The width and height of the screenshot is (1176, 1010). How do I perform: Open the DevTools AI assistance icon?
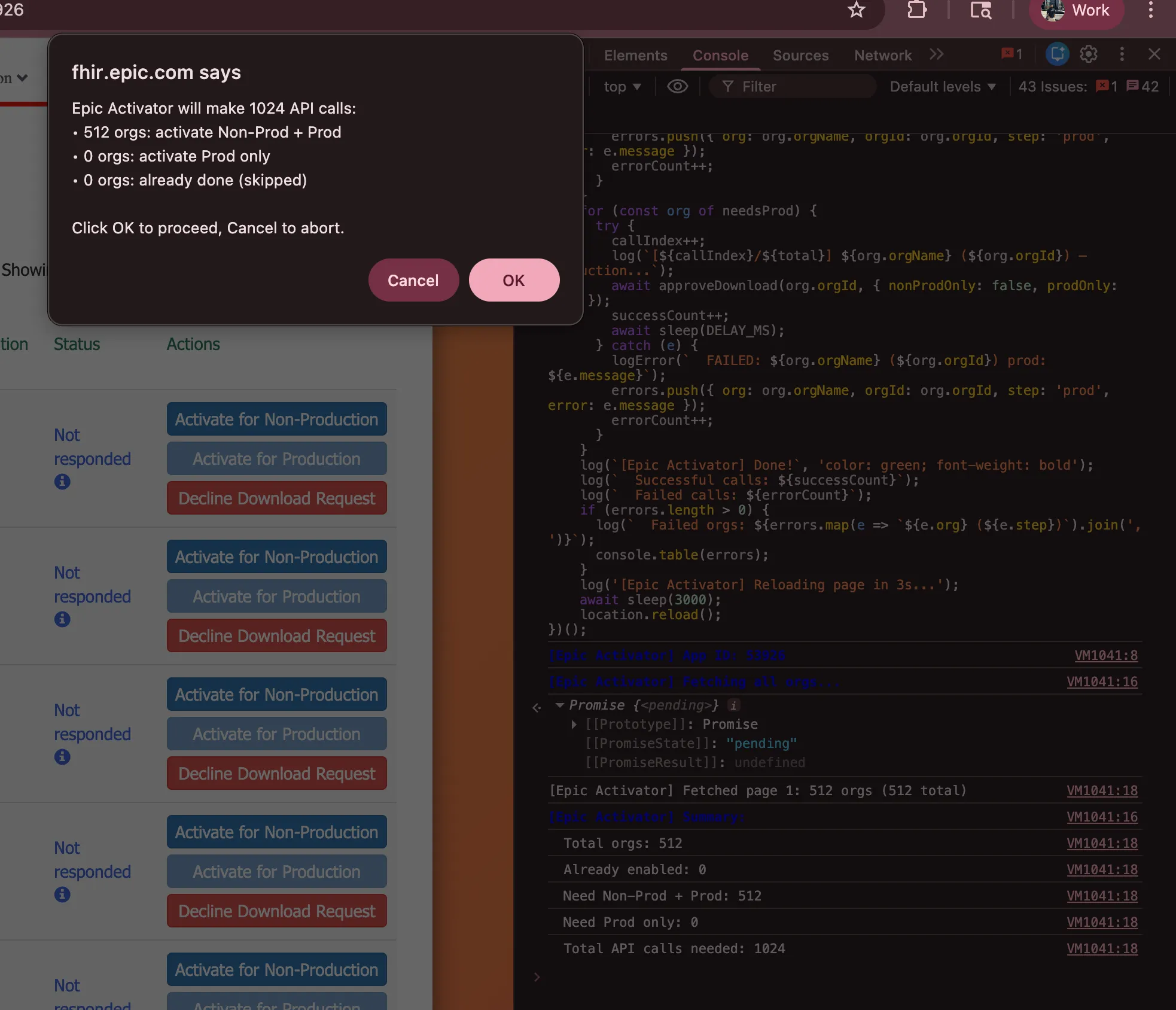coord(1057,54)
